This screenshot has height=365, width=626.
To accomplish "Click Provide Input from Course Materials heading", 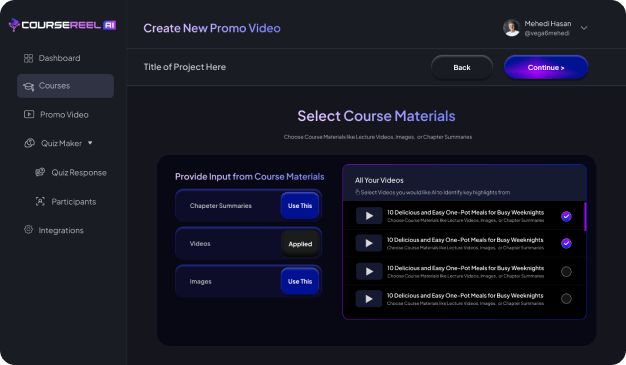I will pyautogui.click(x=250, y=177).
